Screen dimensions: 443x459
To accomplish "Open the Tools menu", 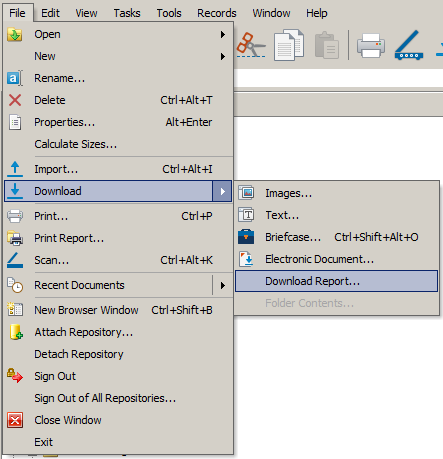I will pos(169,13).
